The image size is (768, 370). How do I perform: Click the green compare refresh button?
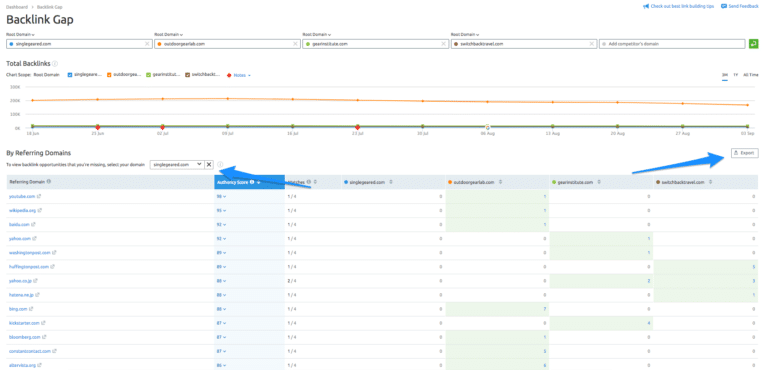(753, 44)
